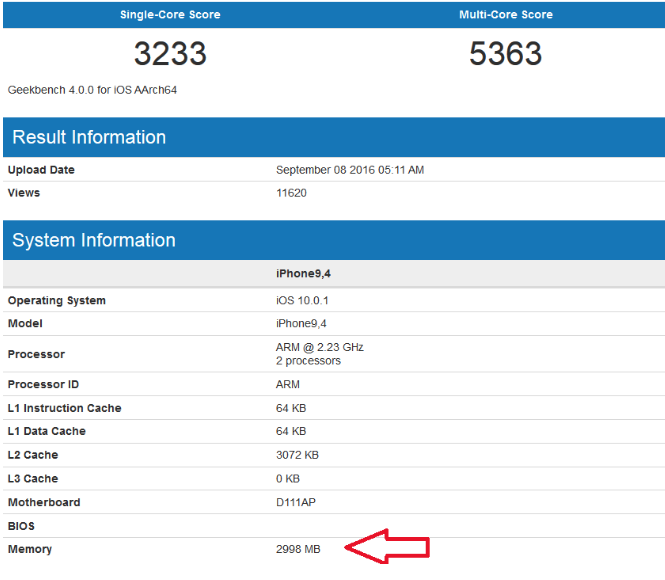Click the Processor row label

tap(36, 354)
